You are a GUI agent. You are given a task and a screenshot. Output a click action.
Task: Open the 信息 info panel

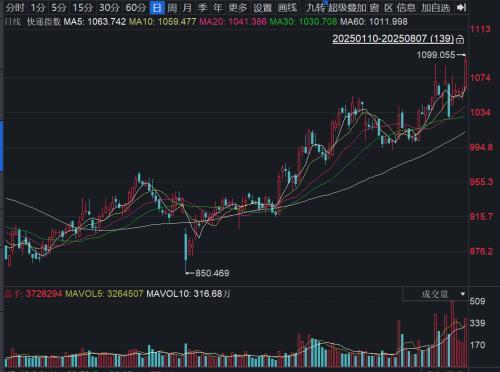[x=407, y=7]
